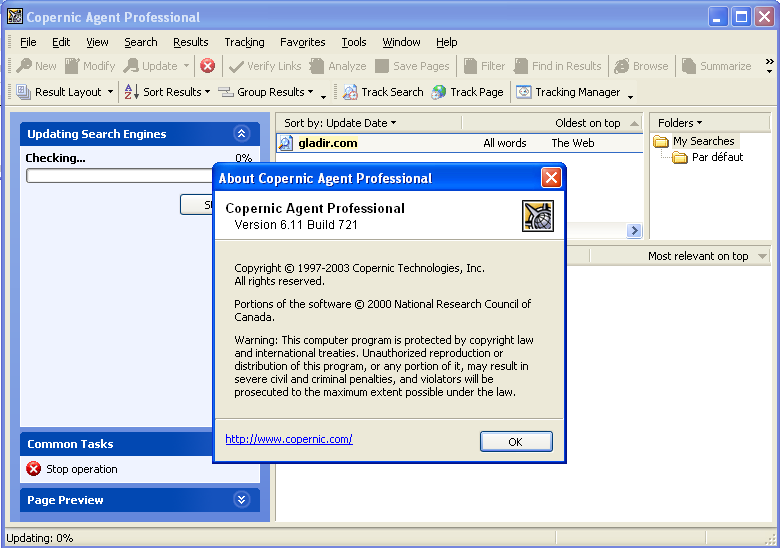Click the Verify Links toolbar button
The height and width of the screenshot is (548, 780).
point(265,66)
